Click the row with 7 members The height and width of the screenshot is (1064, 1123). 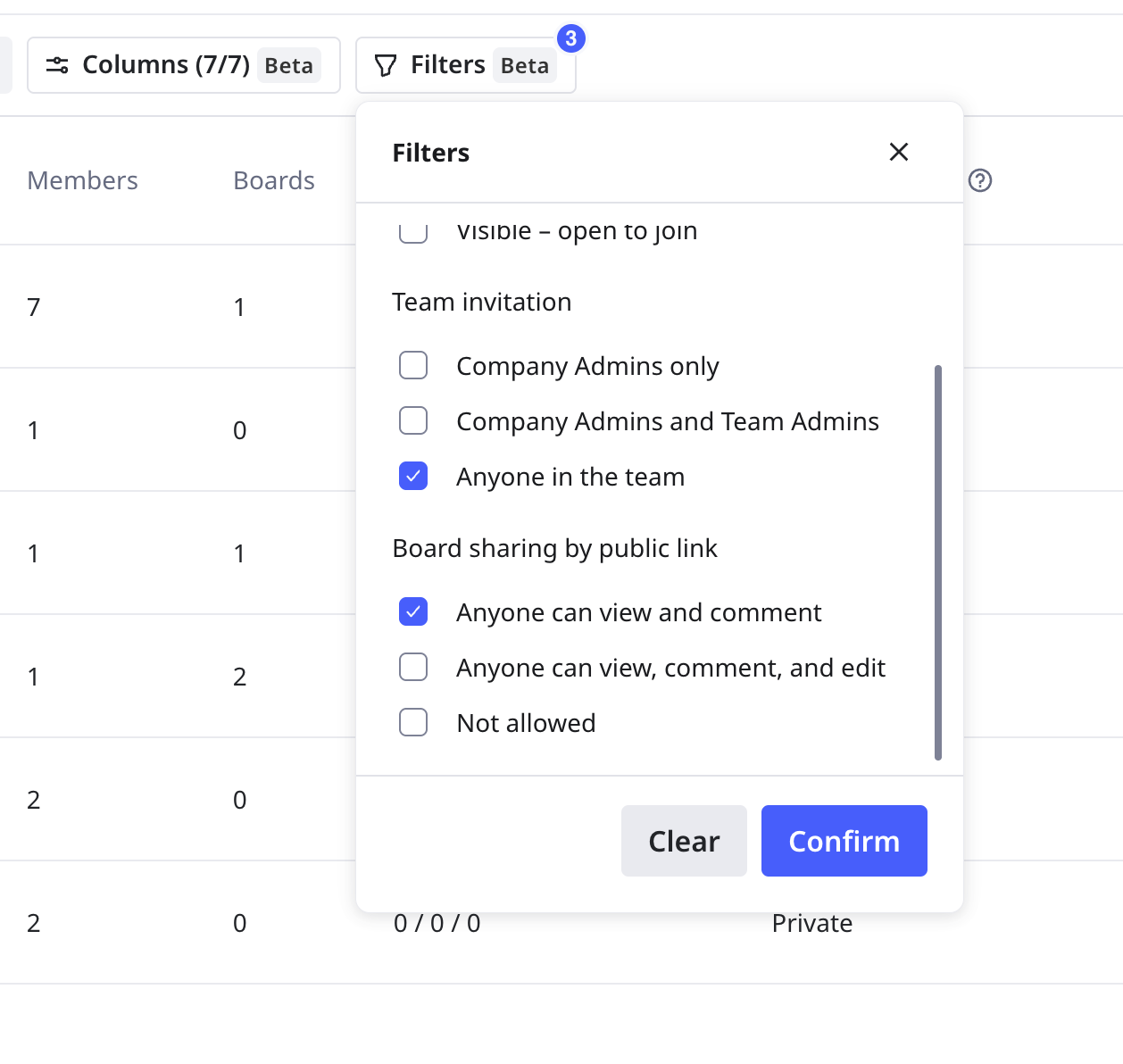[34, 307]
